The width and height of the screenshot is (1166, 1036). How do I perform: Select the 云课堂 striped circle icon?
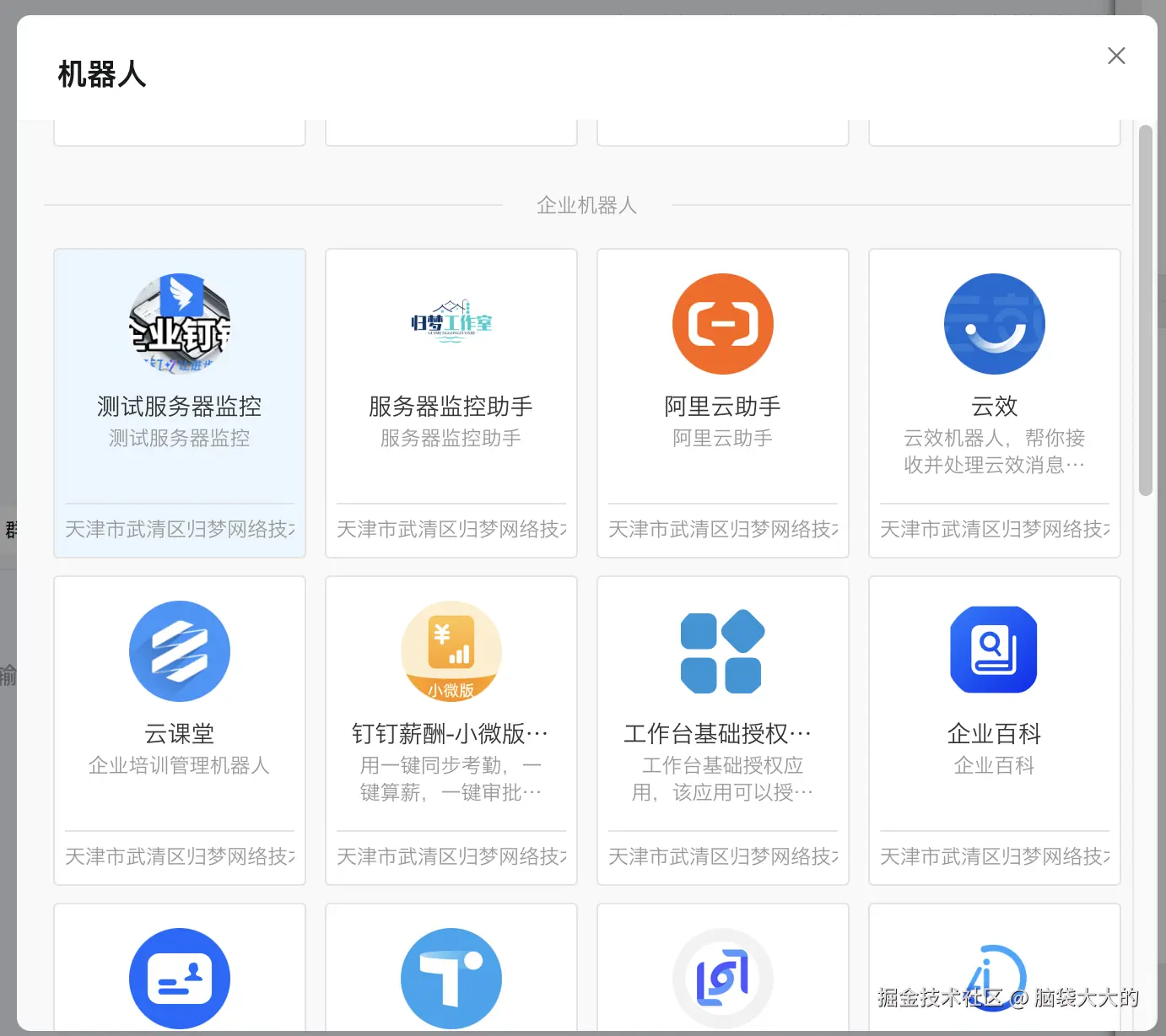point(180,651)
